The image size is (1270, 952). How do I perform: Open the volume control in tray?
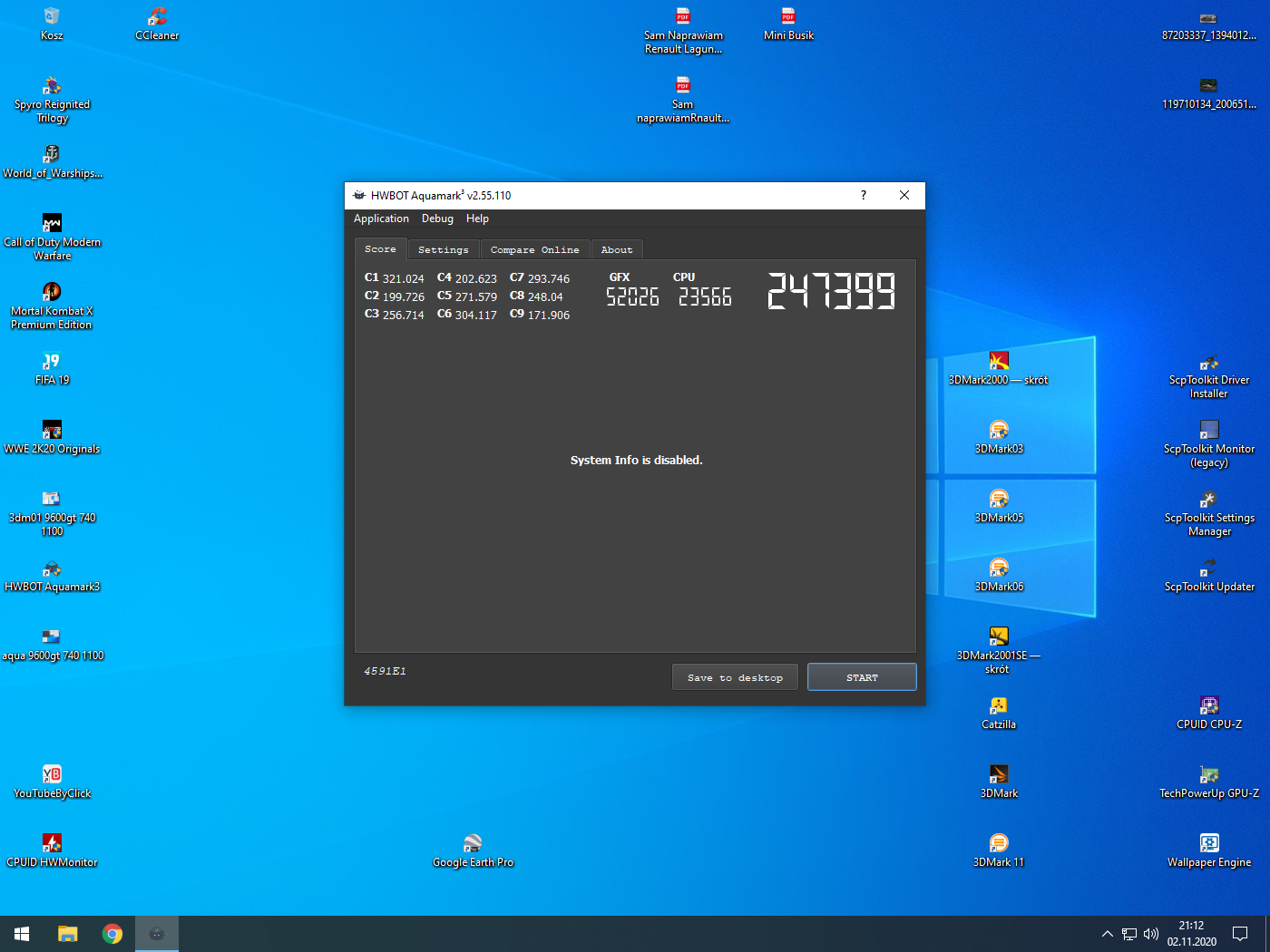[x=1151, y=934]
